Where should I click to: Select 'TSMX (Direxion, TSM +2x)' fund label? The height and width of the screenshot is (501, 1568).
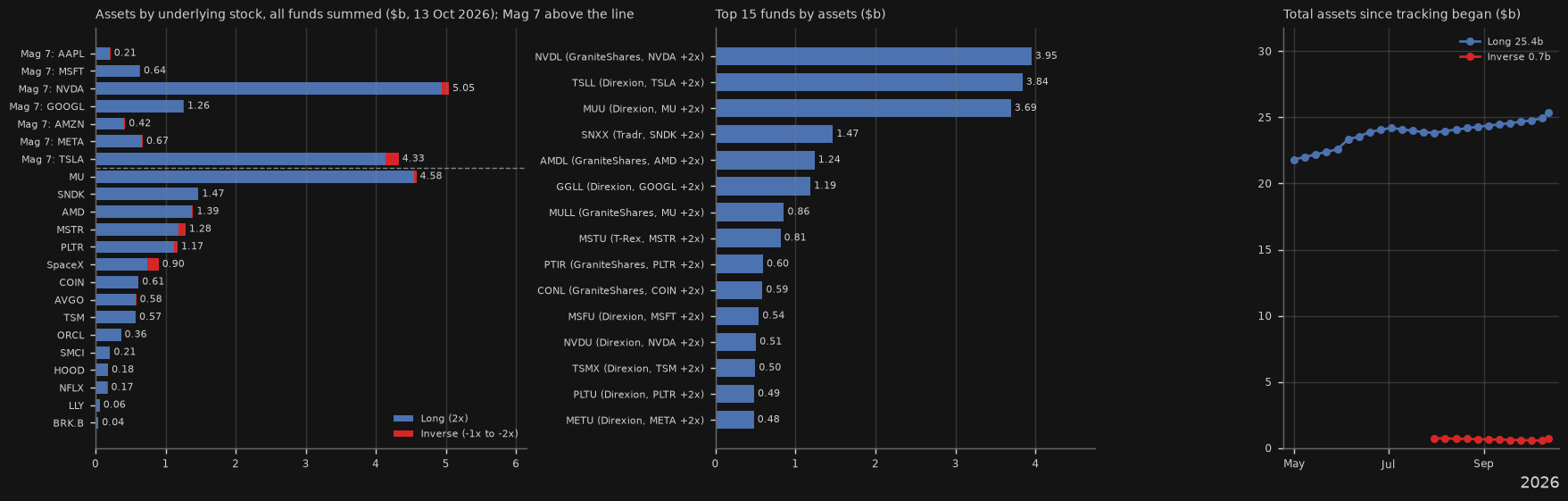click(x=638, y=369)
